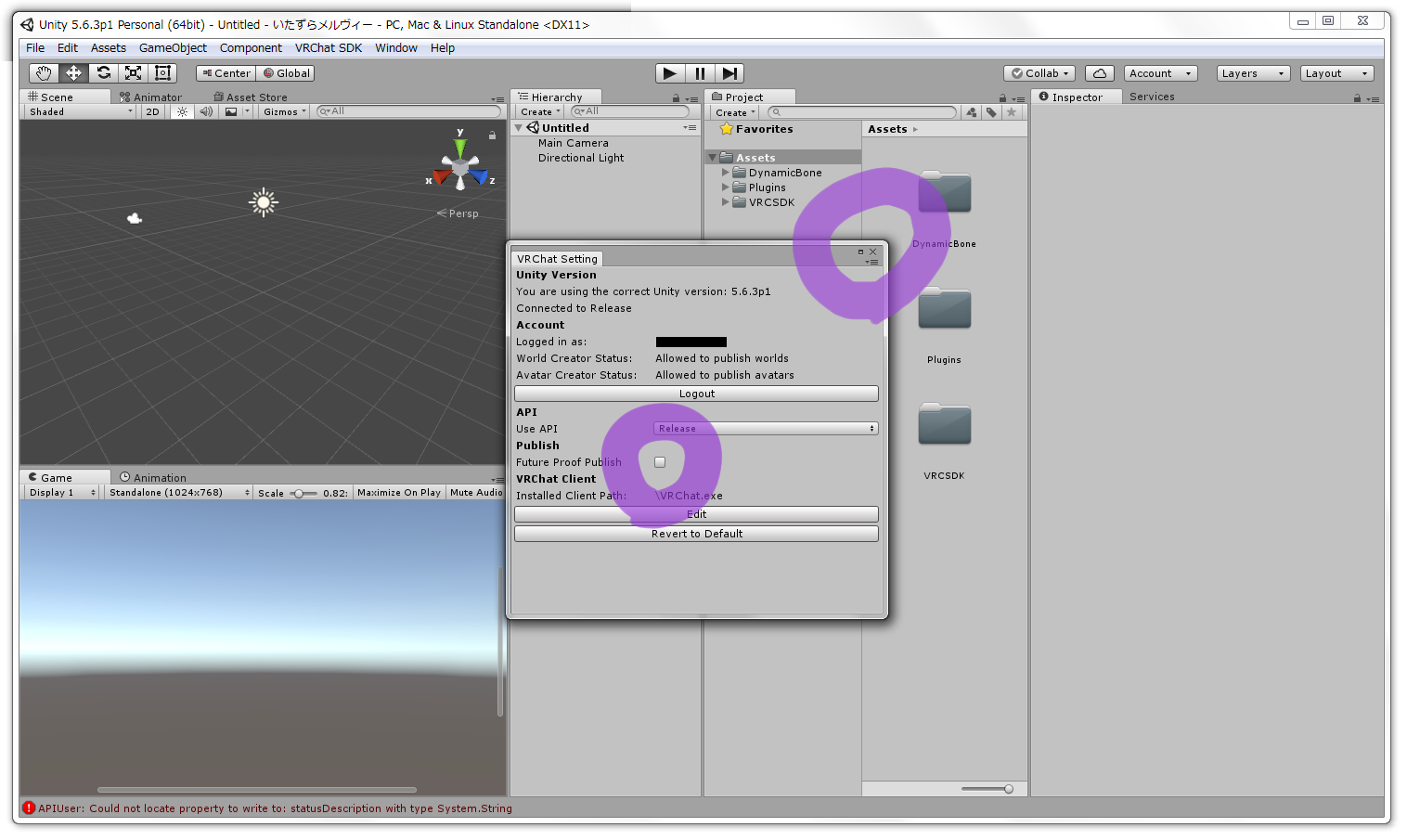Open the Gizmos dropdown
The height and width of the screenshot is (840, 1407).
284,111
